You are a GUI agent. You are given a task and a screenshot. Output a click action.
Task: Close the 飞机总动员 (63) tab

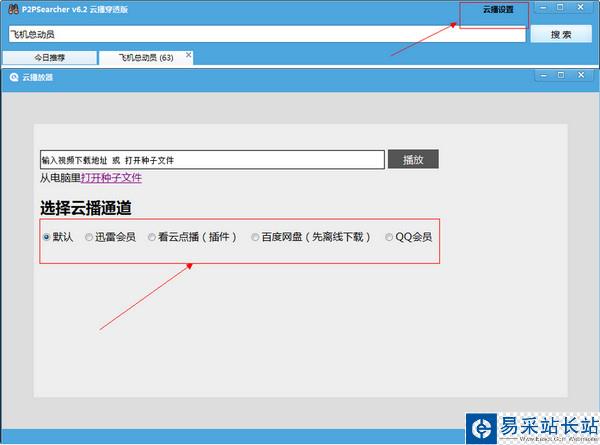point(188,55)
